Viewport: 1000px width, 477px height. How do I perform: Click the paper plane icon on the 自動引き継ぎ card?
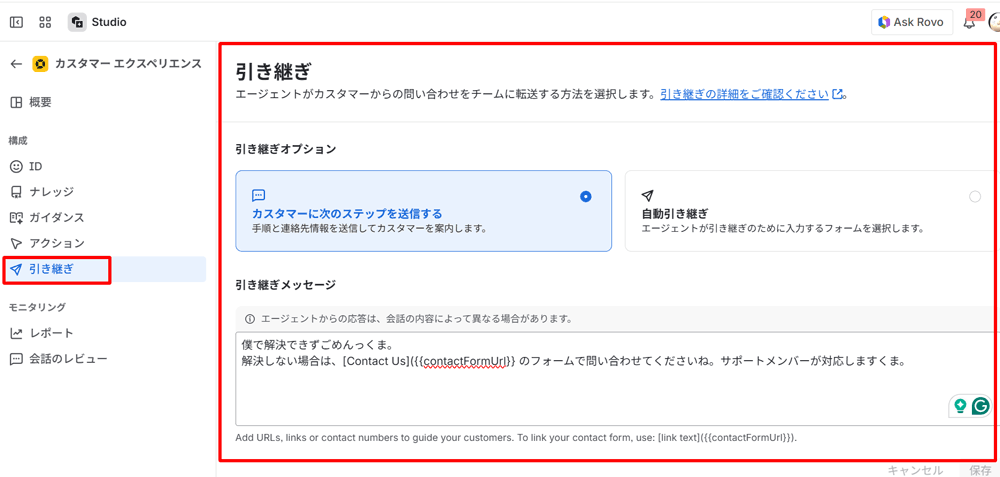pos(647,196)
